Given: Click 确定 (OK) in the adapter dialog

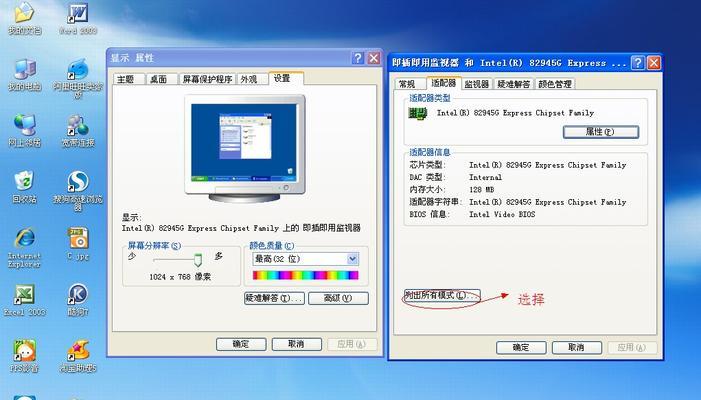Looking at the screenshot, I should pos(521,347).
